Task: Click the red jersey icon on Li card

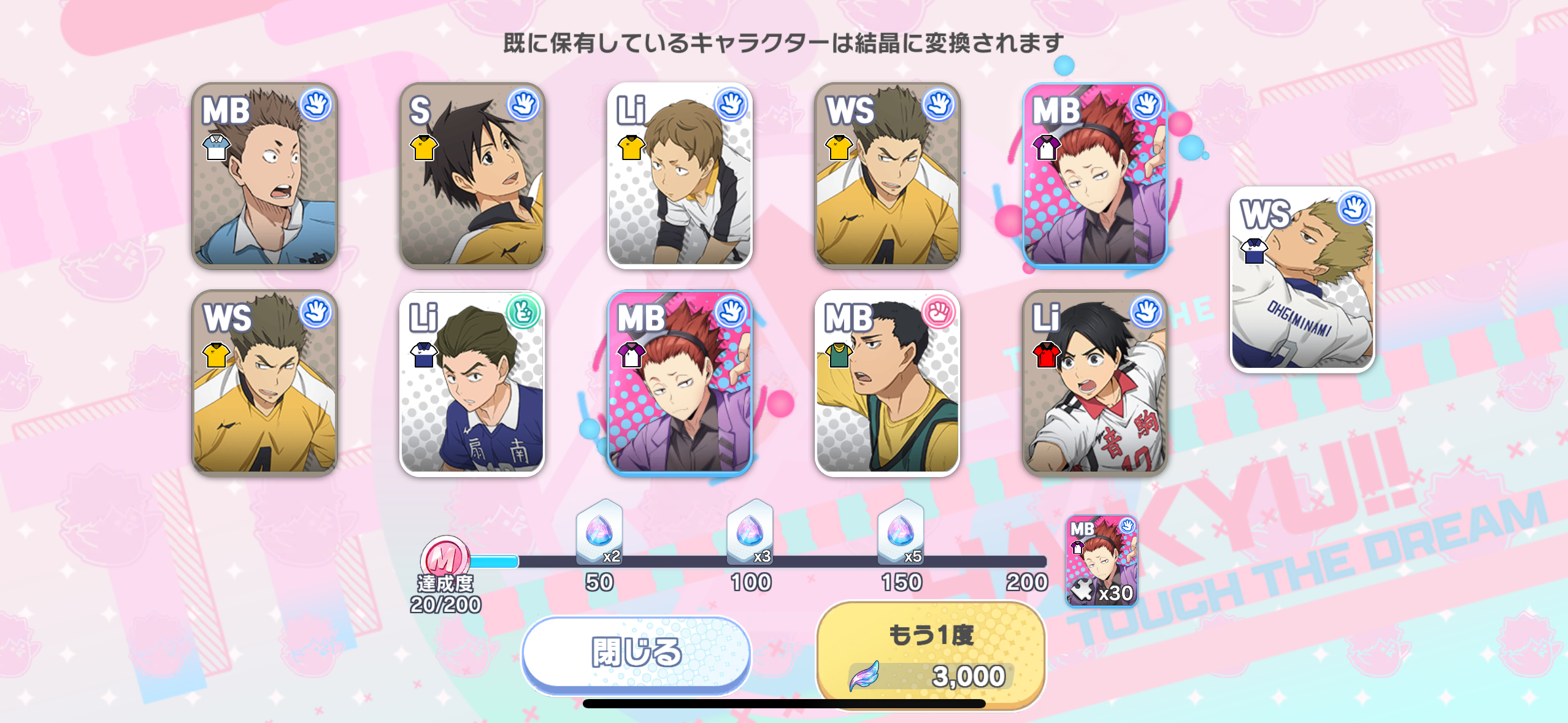Action: pyautogui.click(x=1046, y=354)
